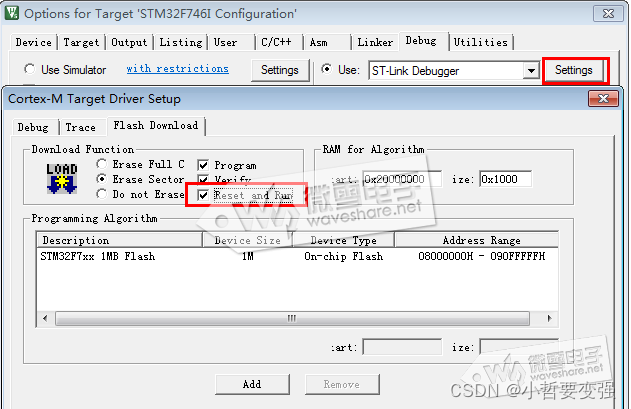
Task: Open the Utilities tab
Action: click(480, 42)
